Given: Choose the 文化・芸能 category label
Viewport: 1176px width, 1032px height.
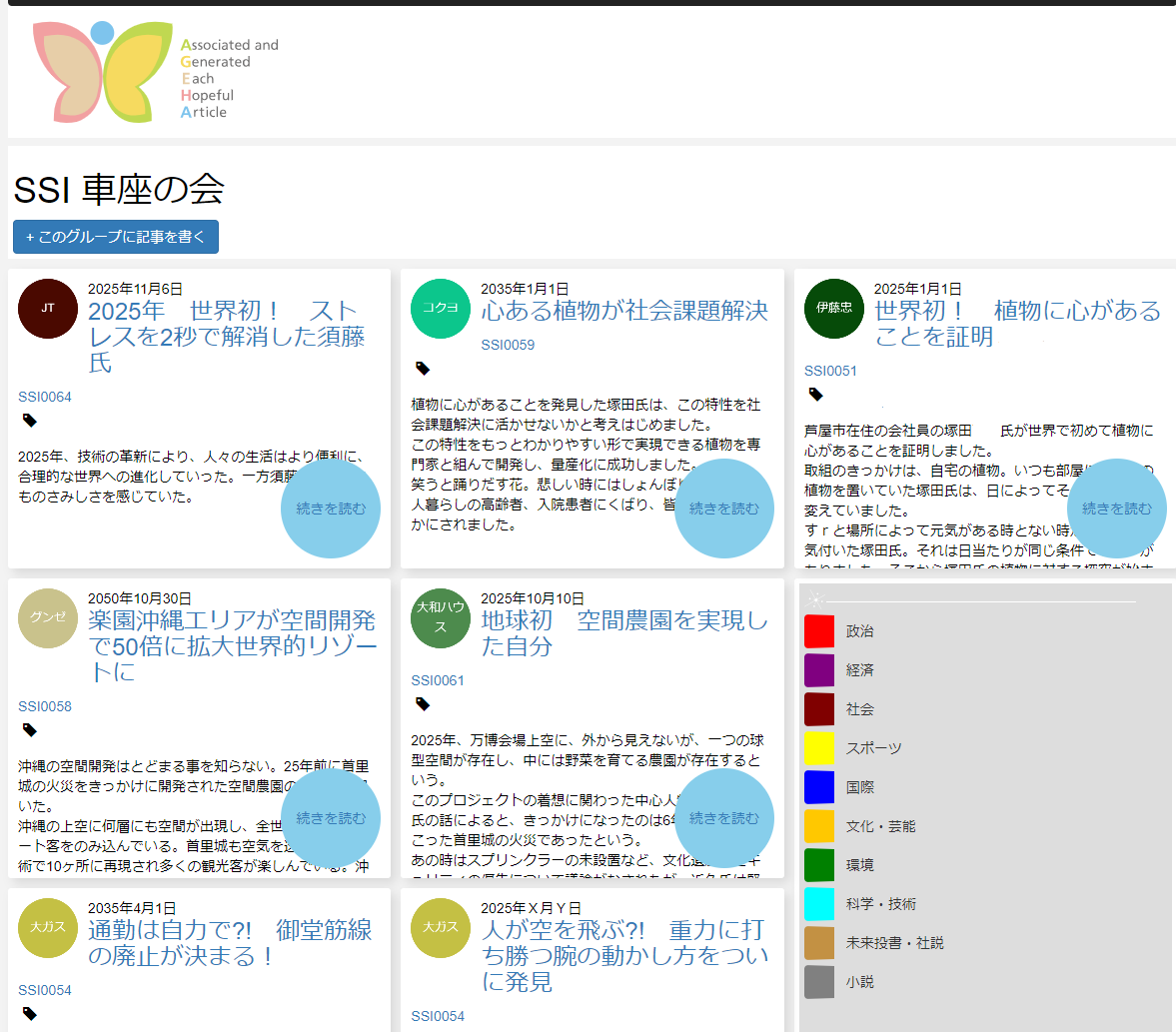Looking at the screenshot, I should click(x=880, y=826).
